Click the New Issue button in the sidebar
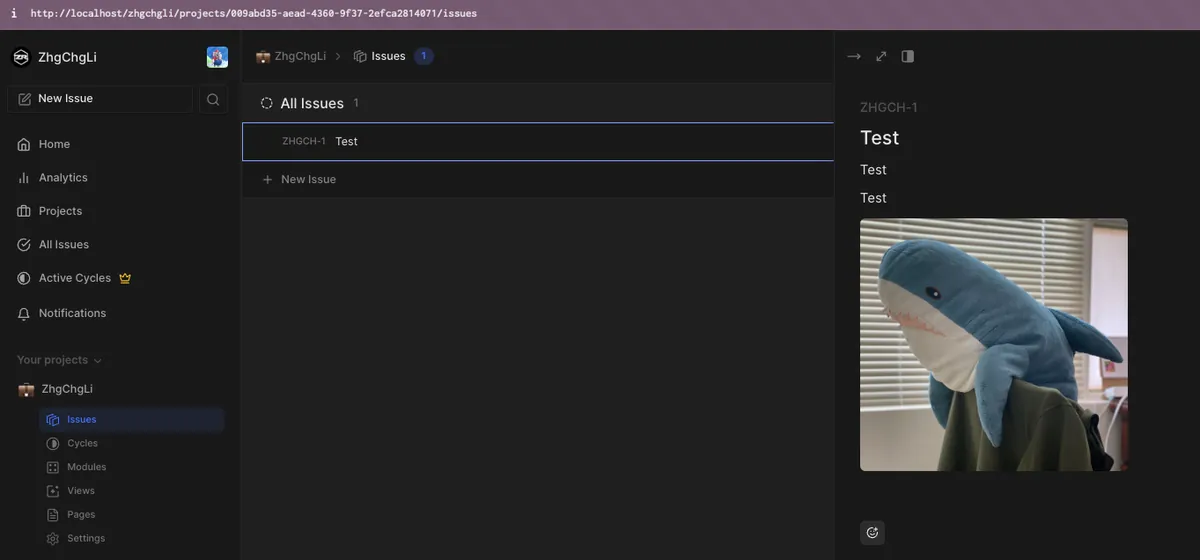The width and height of the screenshot is (1200, 560). 100,99
